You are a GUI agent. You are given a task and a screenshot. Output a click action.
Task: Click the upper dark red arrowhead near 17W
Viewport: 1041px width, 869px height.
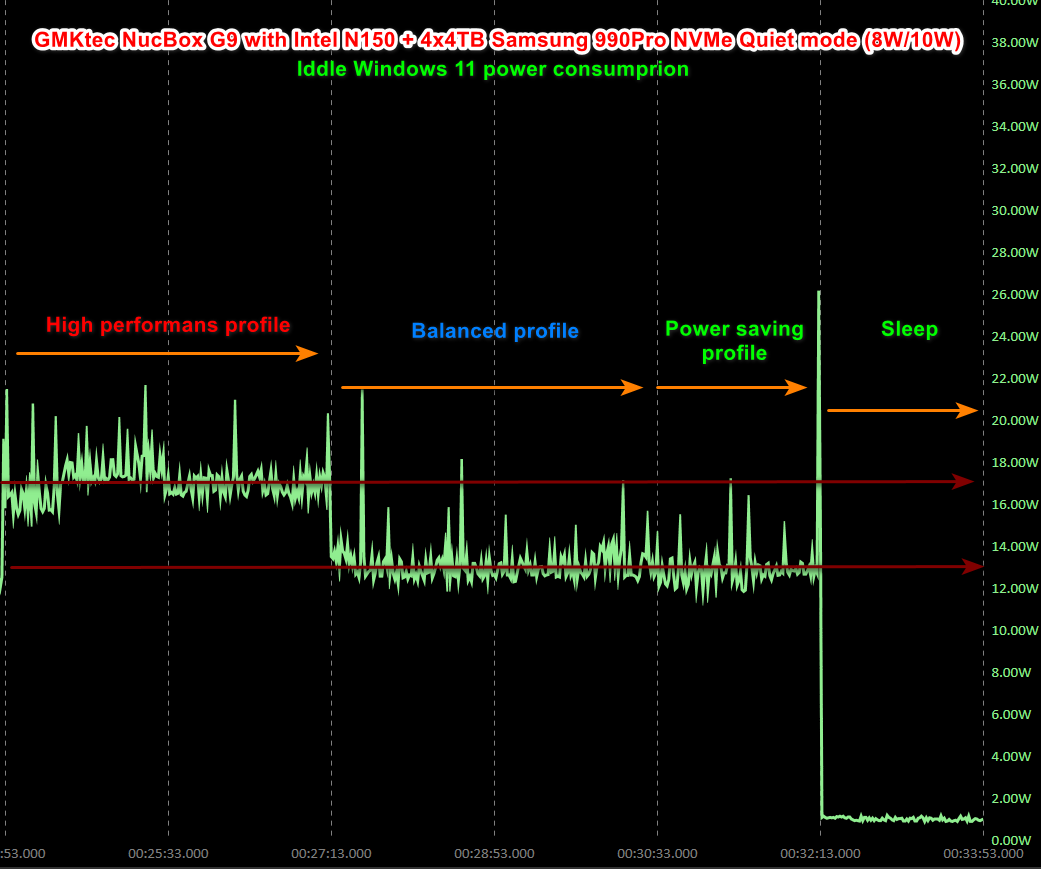click(x=962, y=482)
